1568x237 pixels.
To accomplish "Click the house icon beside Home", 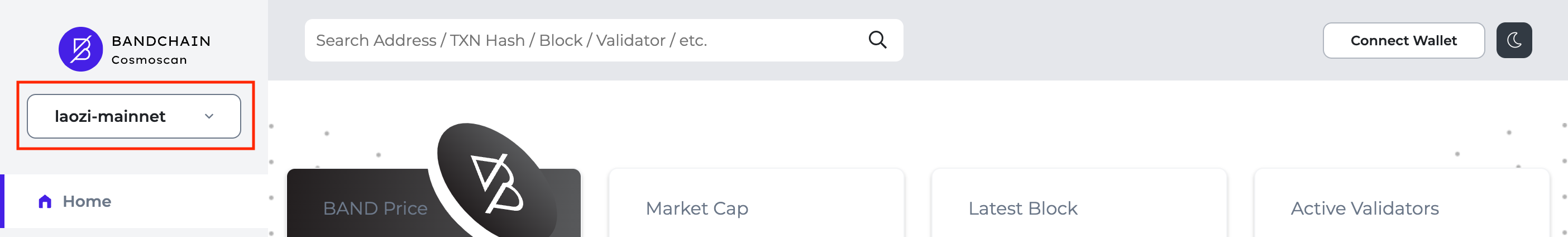I will (45, 202).
